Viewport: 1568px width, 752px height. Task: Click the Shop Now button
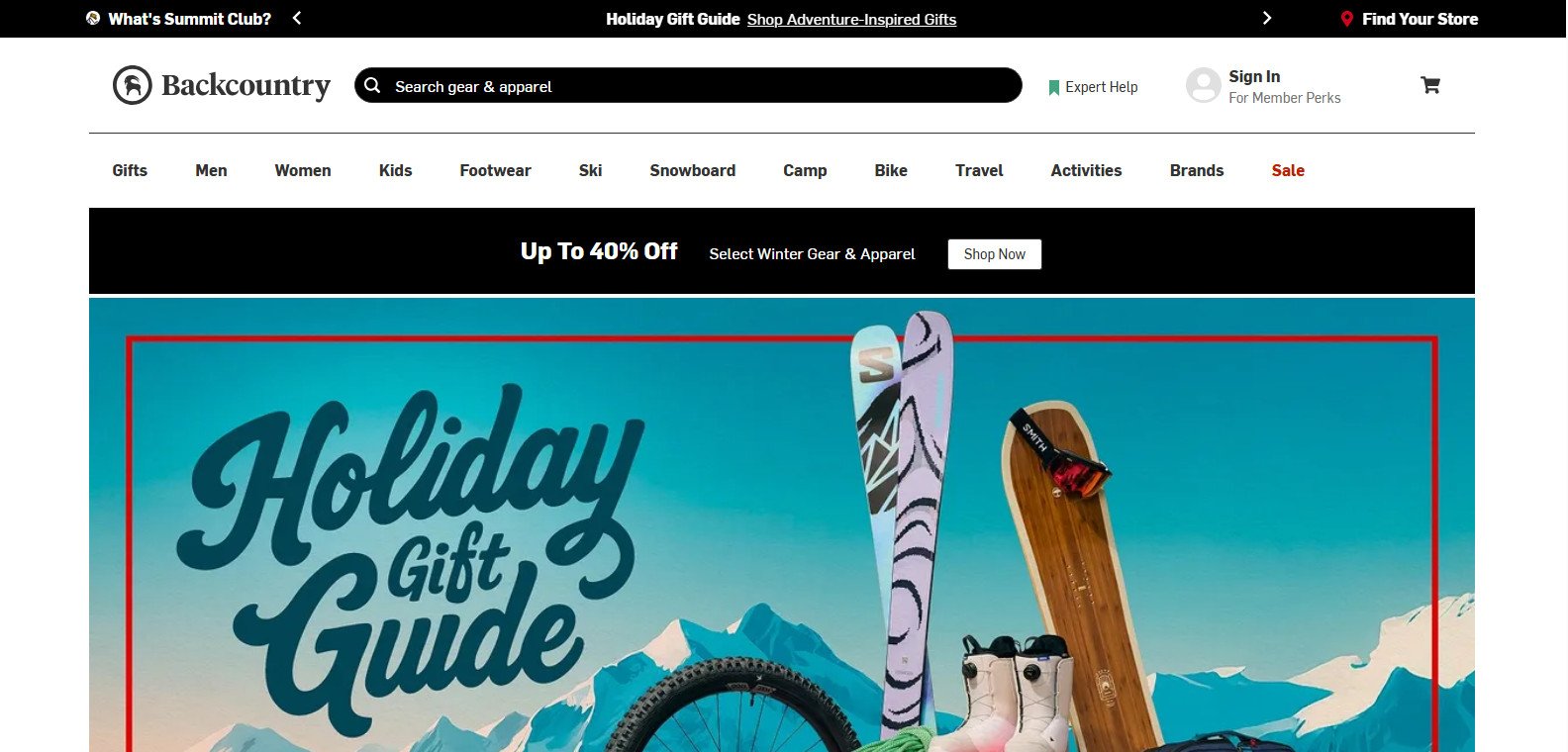point(995,254)
